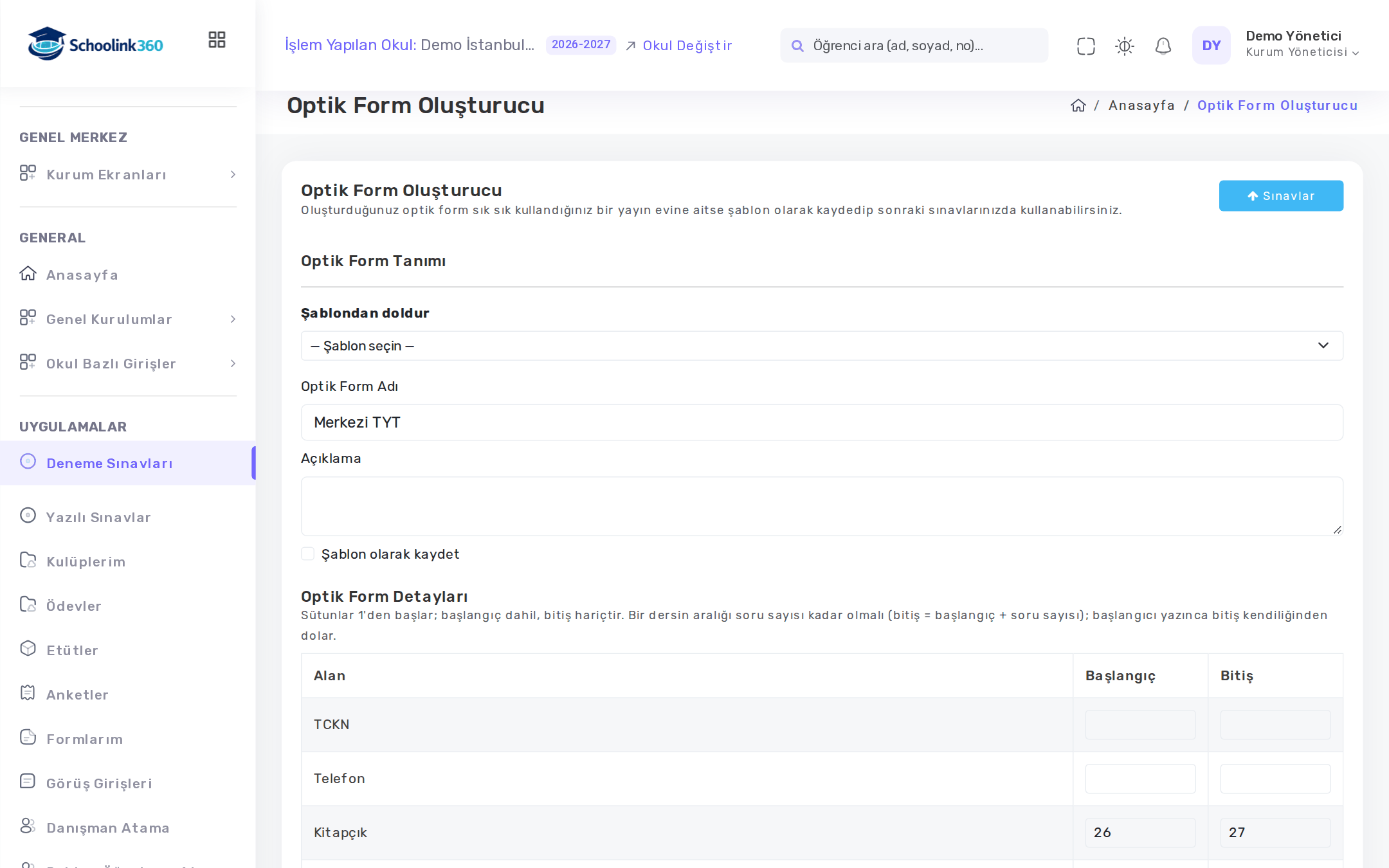The width and height of the screenshot is (1389, 868).
Task: Expand Okul Bazlı Girişler submenu
Action: click(128, 364)
